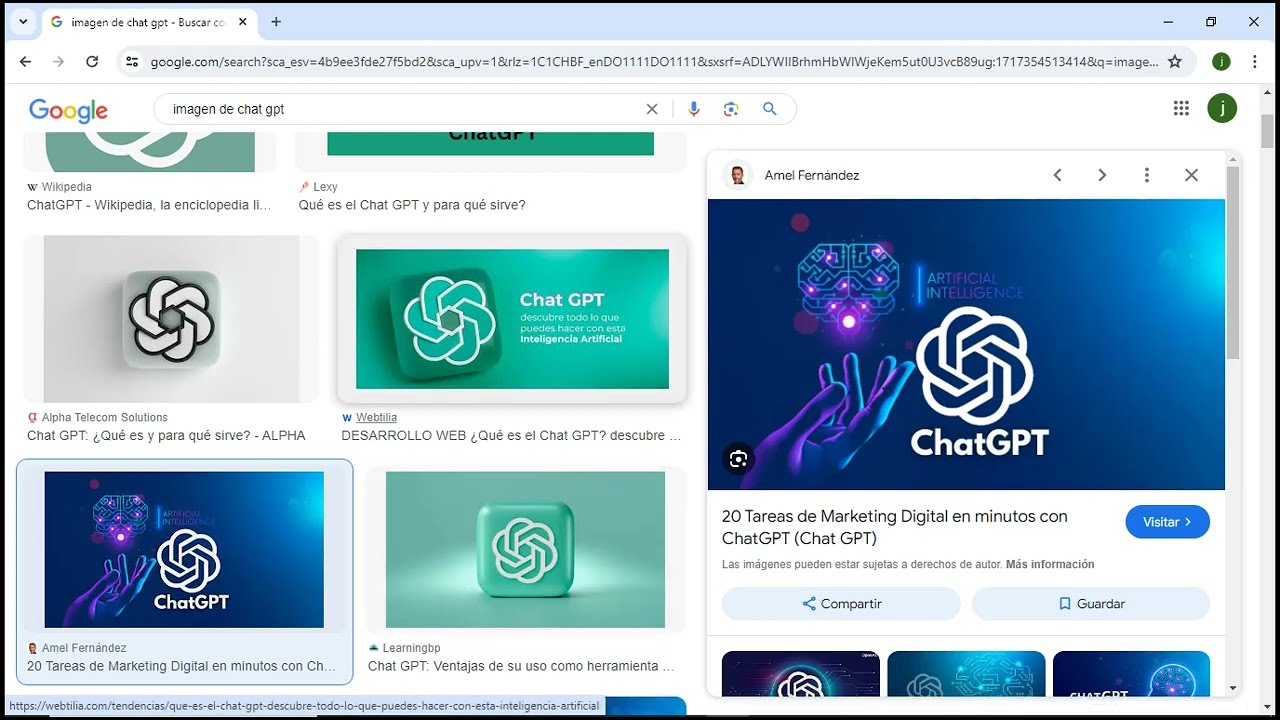
Task: Open 'Chat GPT: Ventajas de su uso' result
Action: [x=521, y=666]
